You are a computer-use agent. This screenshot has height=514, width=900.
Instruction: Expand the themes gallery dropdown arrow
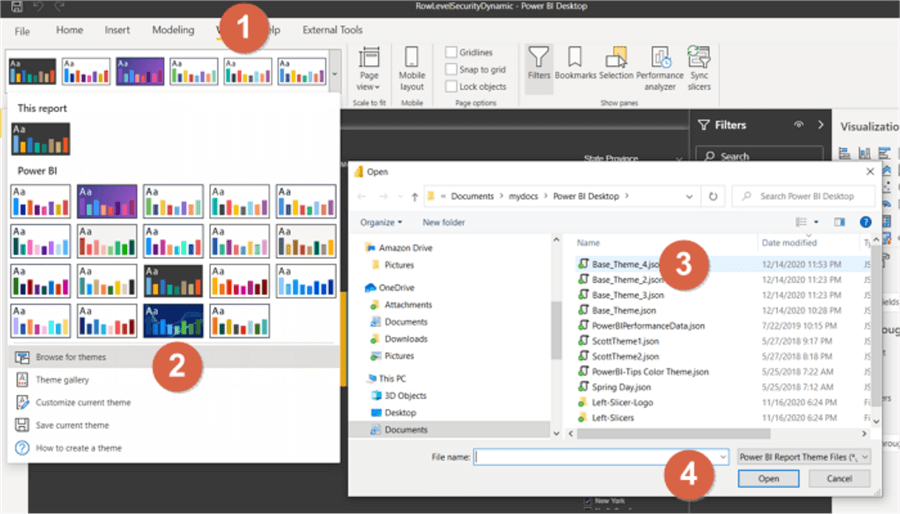(x=335, y=72)
